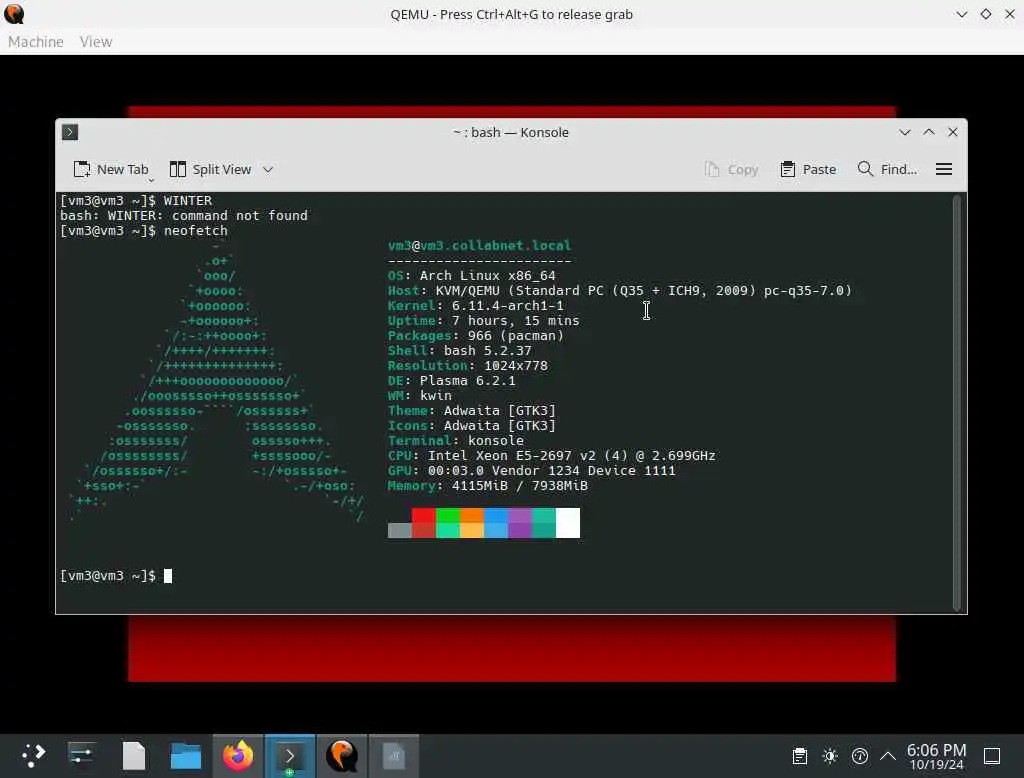
Task: Click the 'Shell: bash 5.2.37' line
Action: point(460,351)
